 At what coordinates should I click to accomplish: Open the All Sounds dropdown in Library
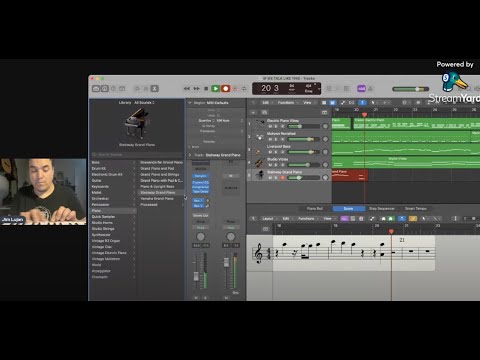[x=144, y=103]
